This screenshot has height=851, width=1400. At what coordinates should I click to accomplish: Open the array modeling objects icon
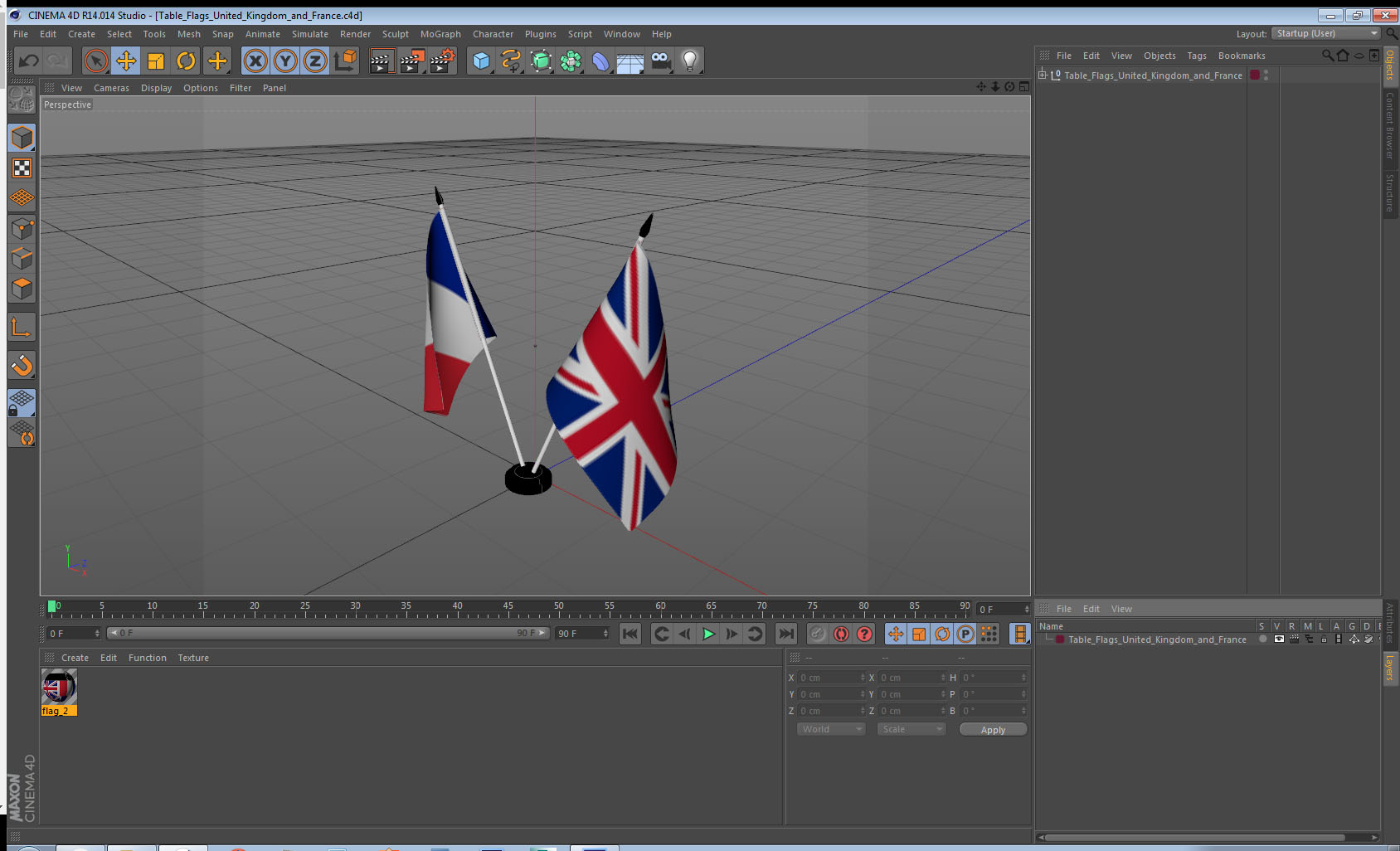[x=571, y=61]
